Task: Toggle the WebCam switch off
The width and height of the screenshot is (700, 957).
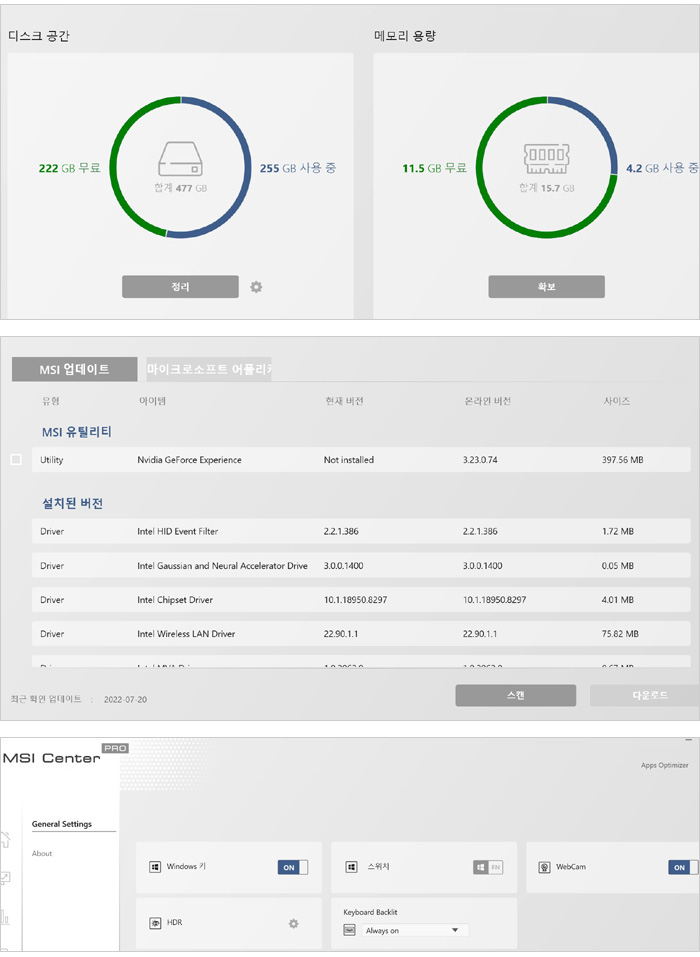Action: coord(682,867)
